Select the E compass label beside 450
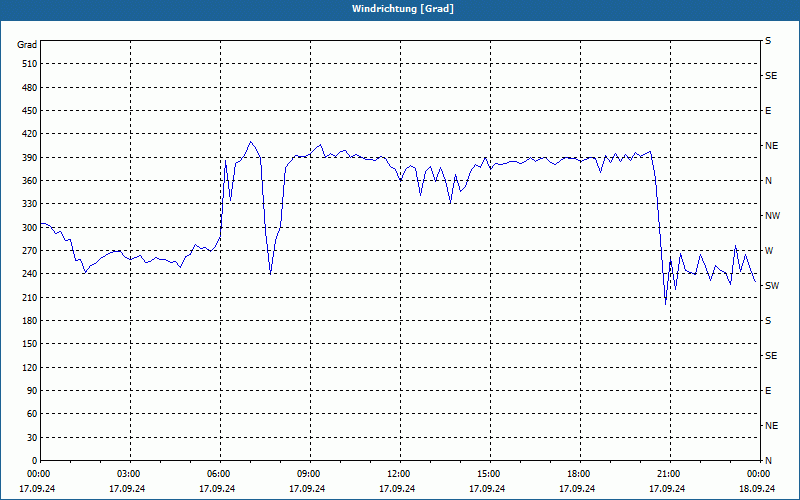This screenshot has width=800, height=500. pos(768,111)
